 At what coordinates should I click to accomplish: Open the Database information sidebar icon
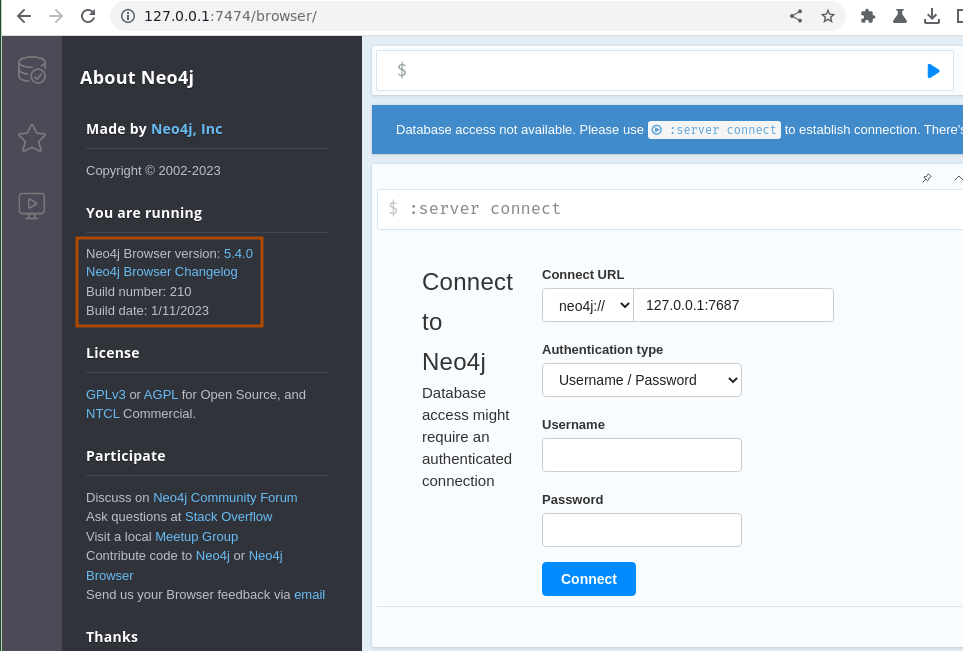pyautogui.click(x=32, y=70)
